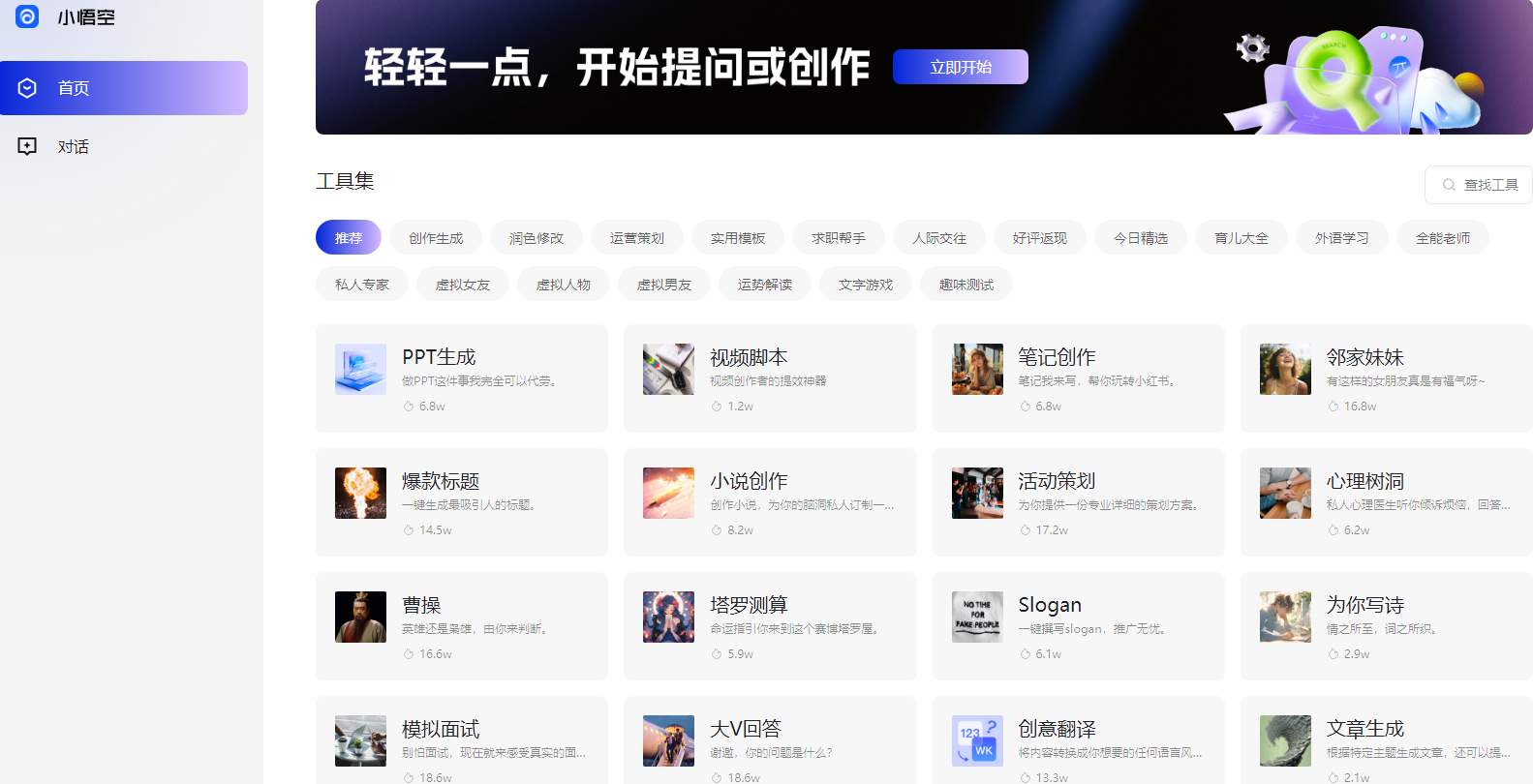Click the 16.8w count under 邻家妹妹
1533x784 pixels.
coord(1360,407)
